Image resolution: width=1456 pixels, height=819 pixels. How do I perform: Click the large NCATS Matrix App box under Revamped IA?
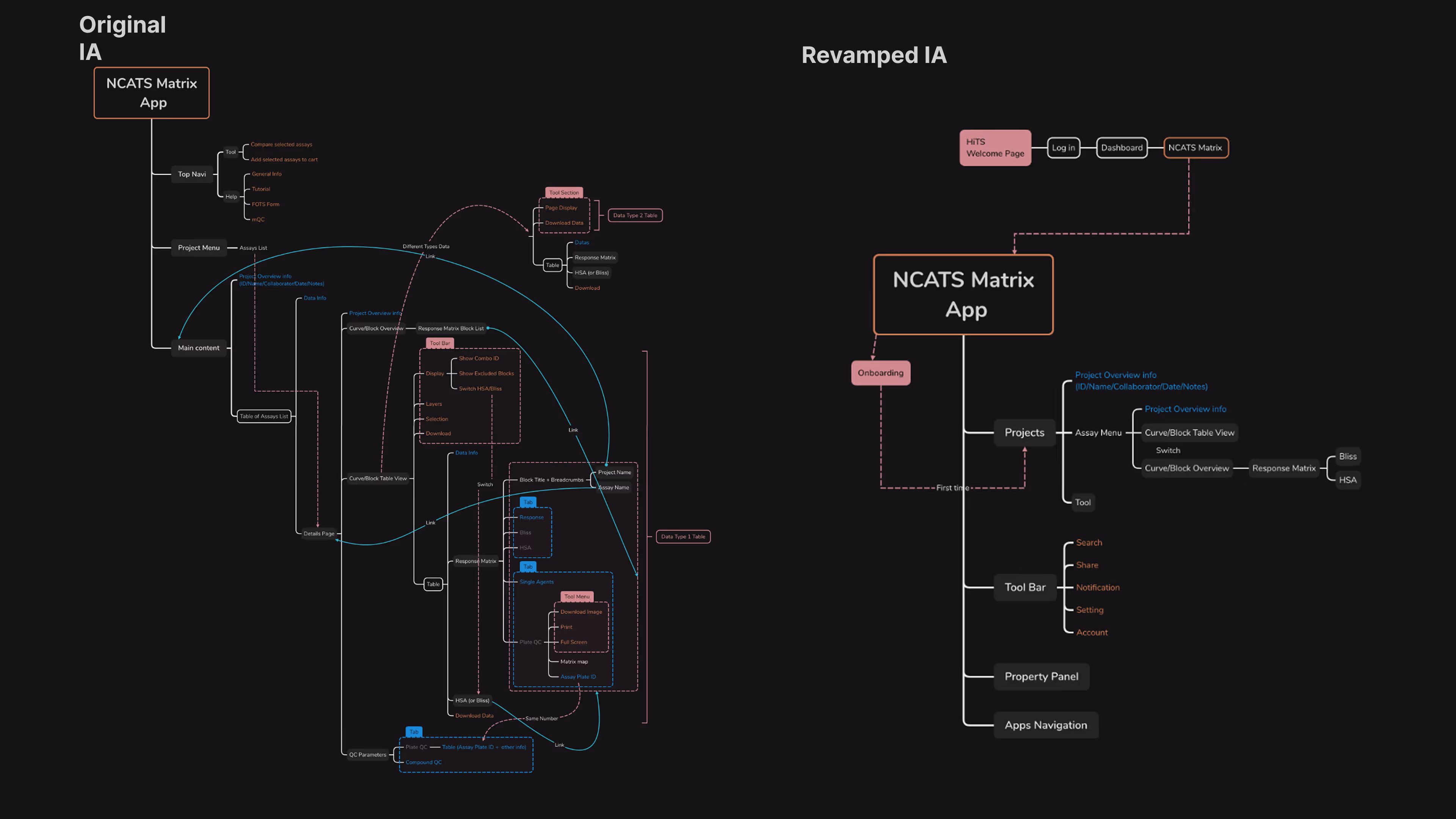(963, 295)
